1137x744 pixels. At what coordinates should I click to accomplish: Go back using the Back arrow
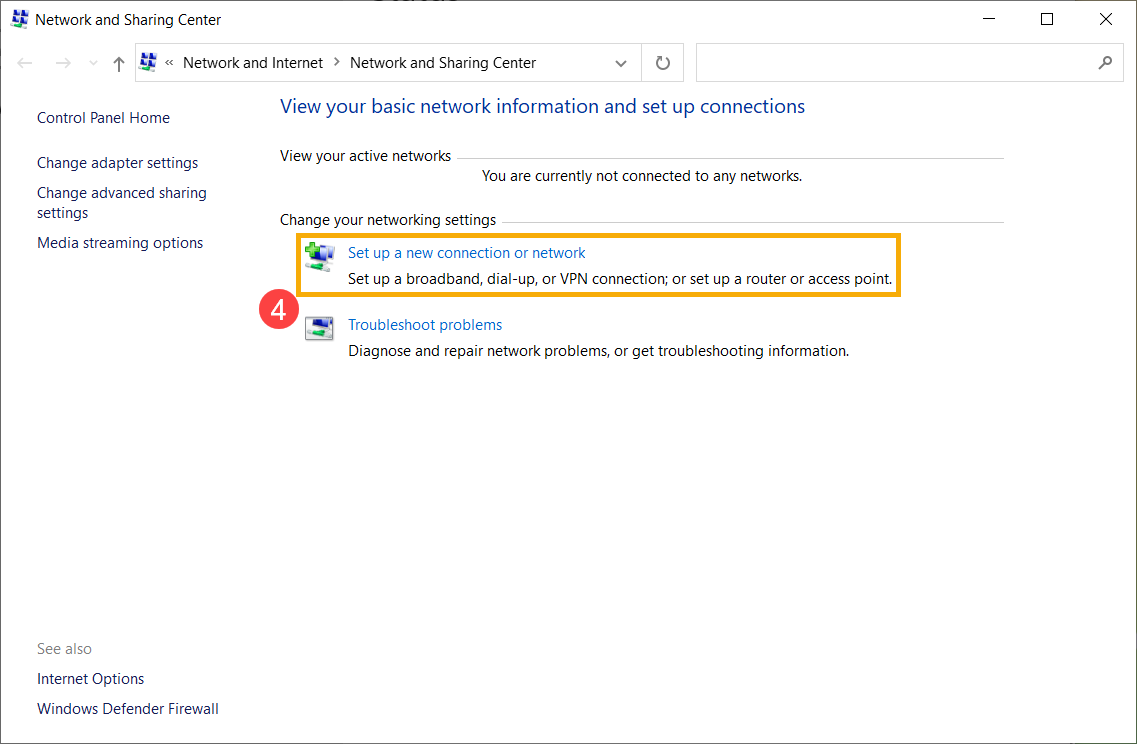26,63
